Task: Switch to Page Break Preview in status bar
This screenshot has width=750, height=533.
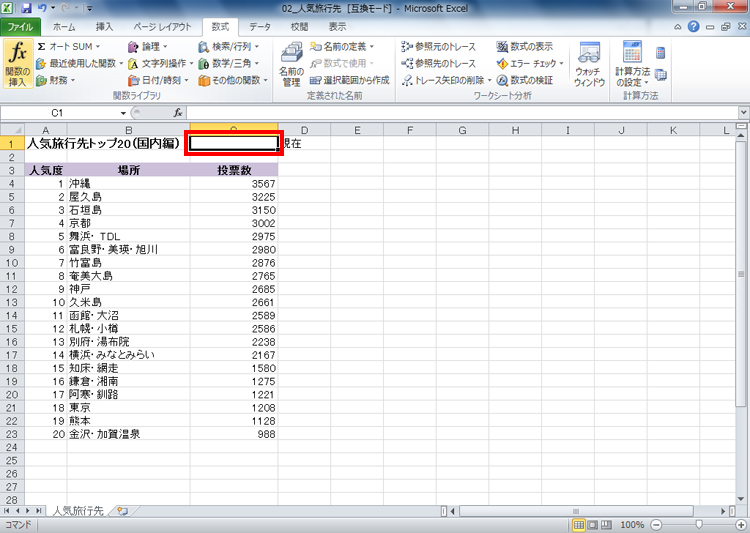Action: 607,525
